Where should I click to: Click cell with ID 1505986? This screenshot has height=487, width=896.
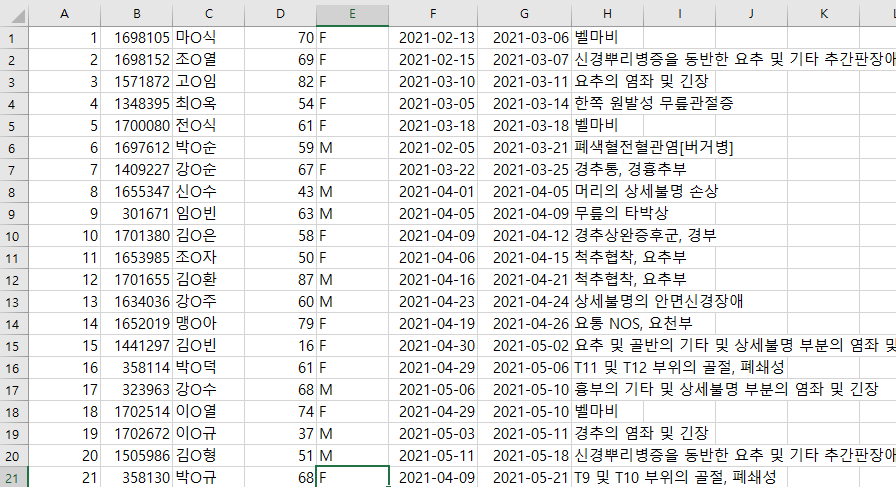click(136, 456)
